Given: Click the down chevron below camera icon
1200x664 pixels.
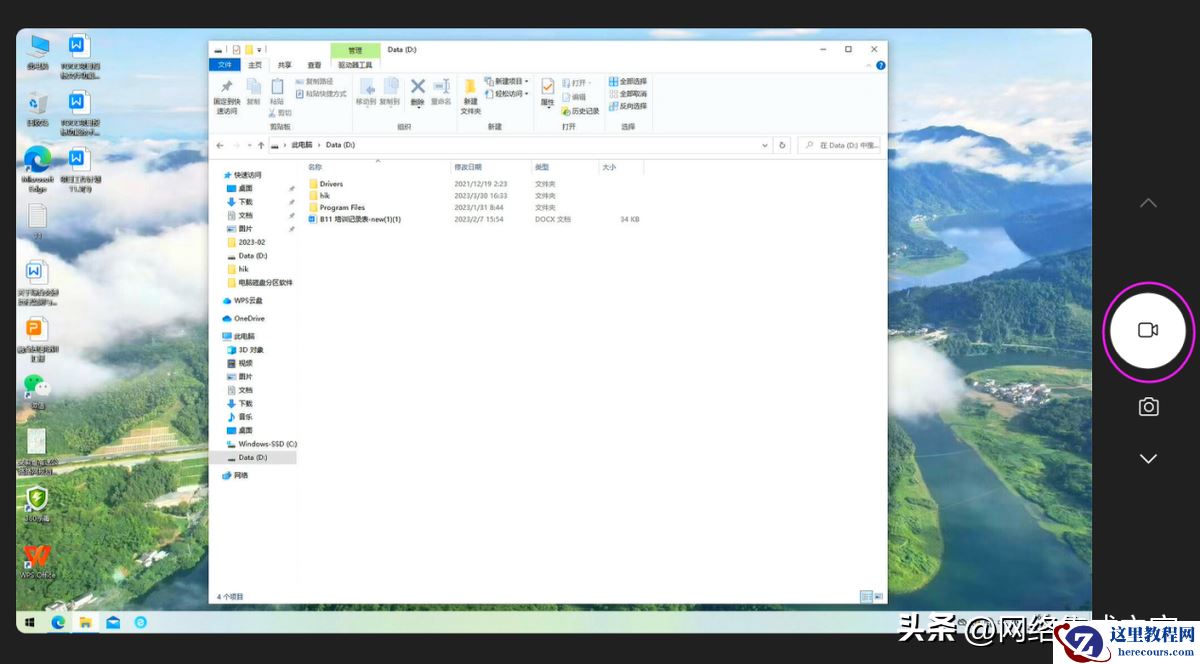Looking at the screenshot, I should pos(1148,459).
